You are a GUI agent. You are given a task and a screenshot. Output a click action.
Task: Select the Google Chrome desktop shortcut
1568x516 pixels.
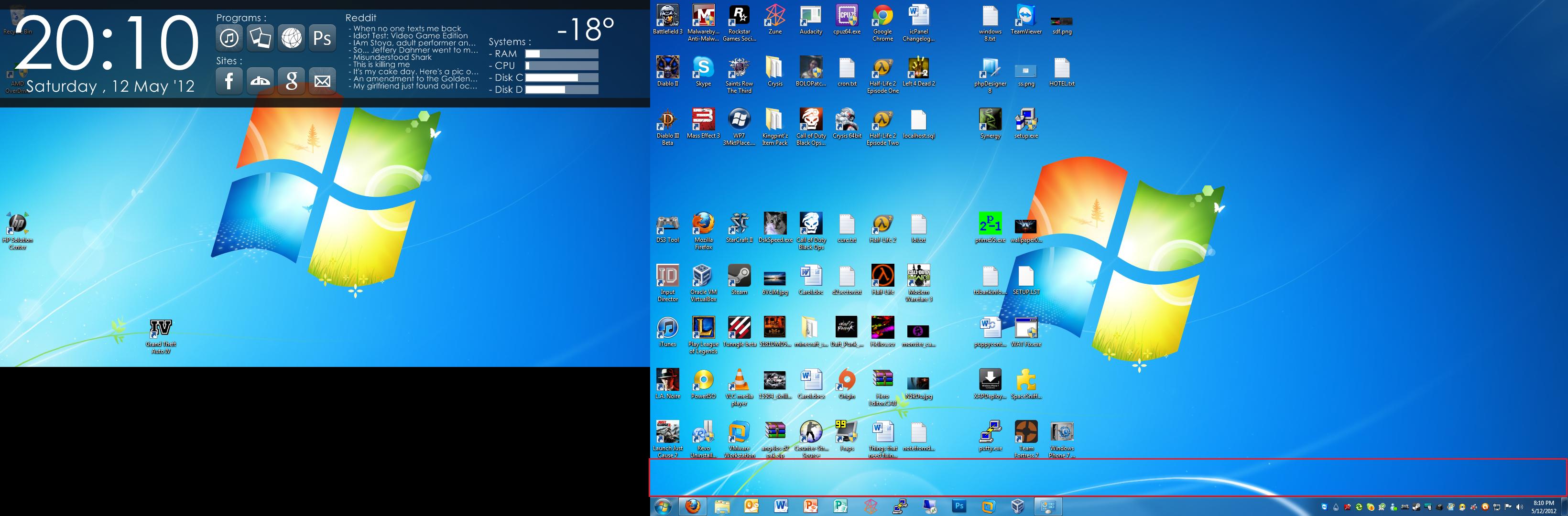click(x=882, y=23)
